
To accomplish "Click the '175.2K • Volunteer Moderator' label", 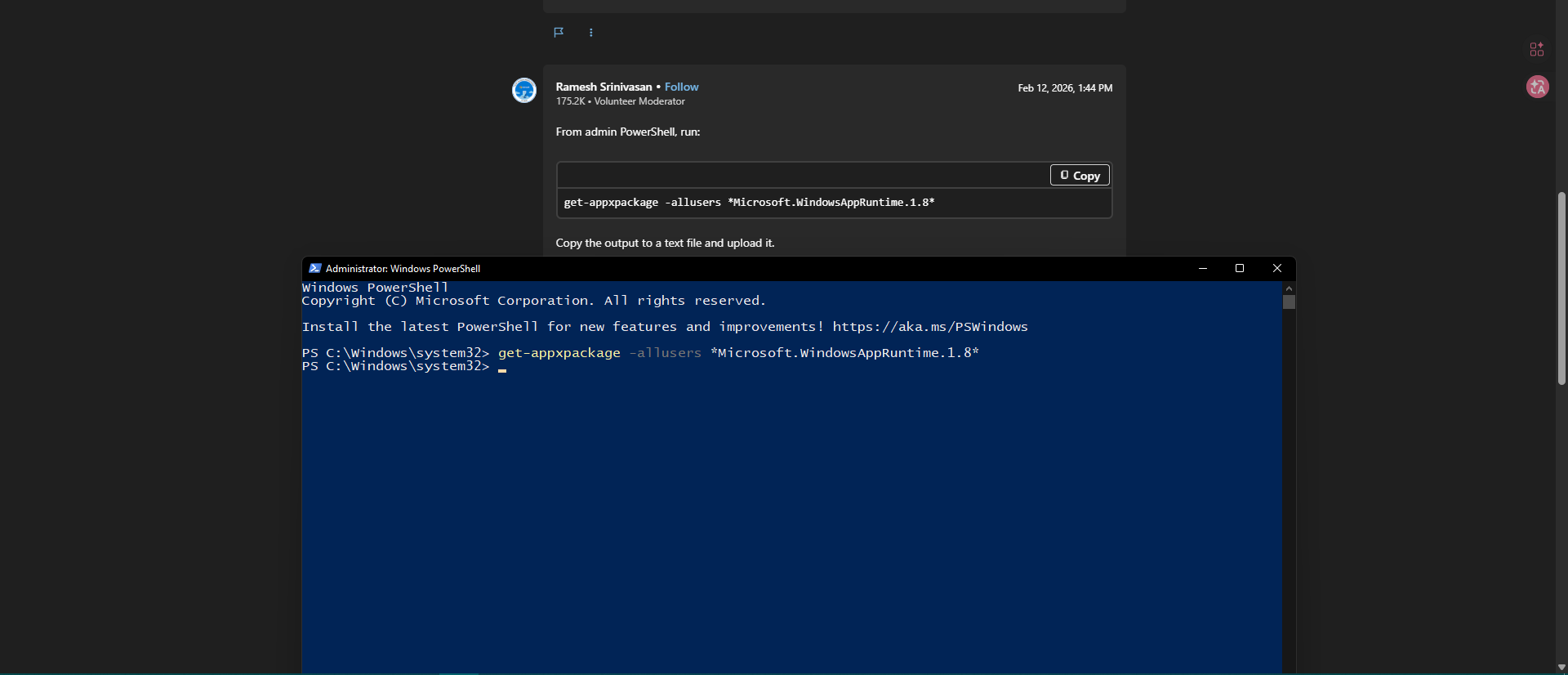I will [x=621, y=101].
